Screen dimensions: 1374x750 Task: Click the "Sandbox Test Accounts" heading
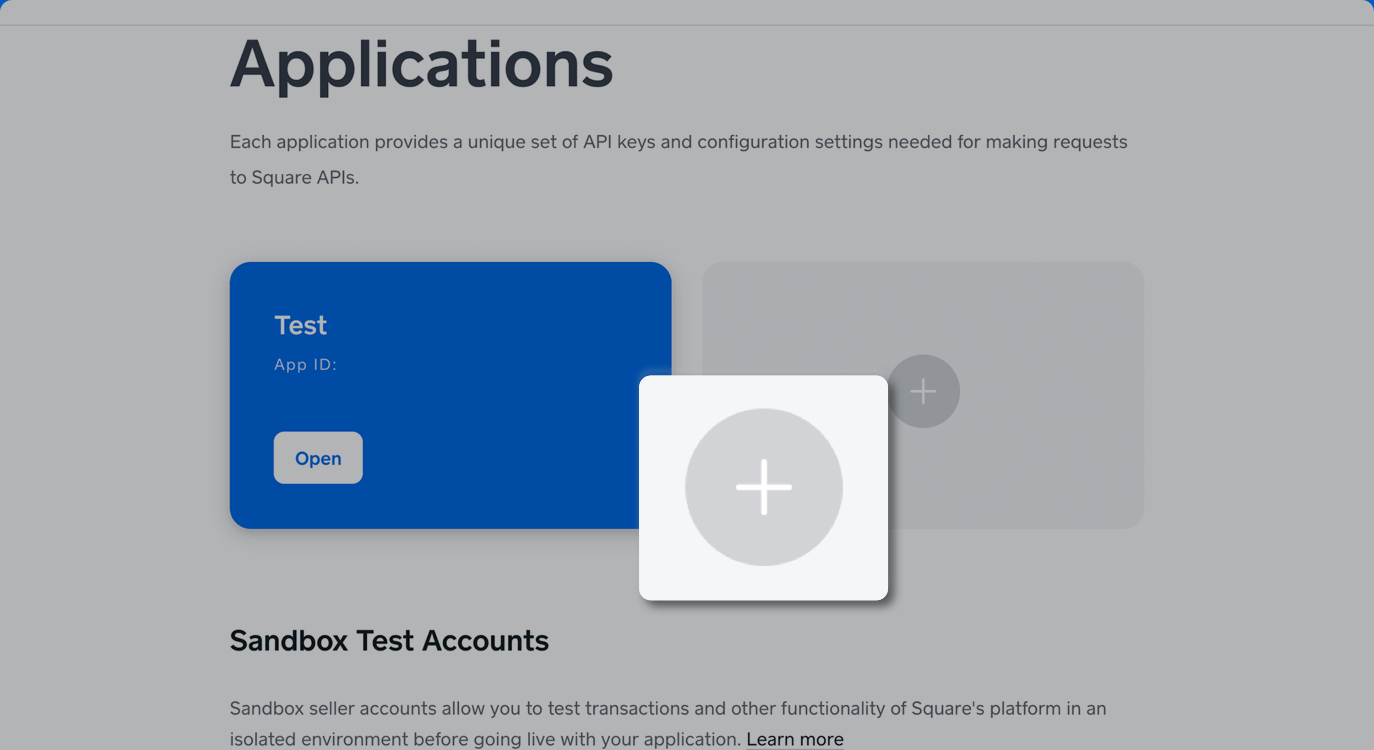coord(389,640)
